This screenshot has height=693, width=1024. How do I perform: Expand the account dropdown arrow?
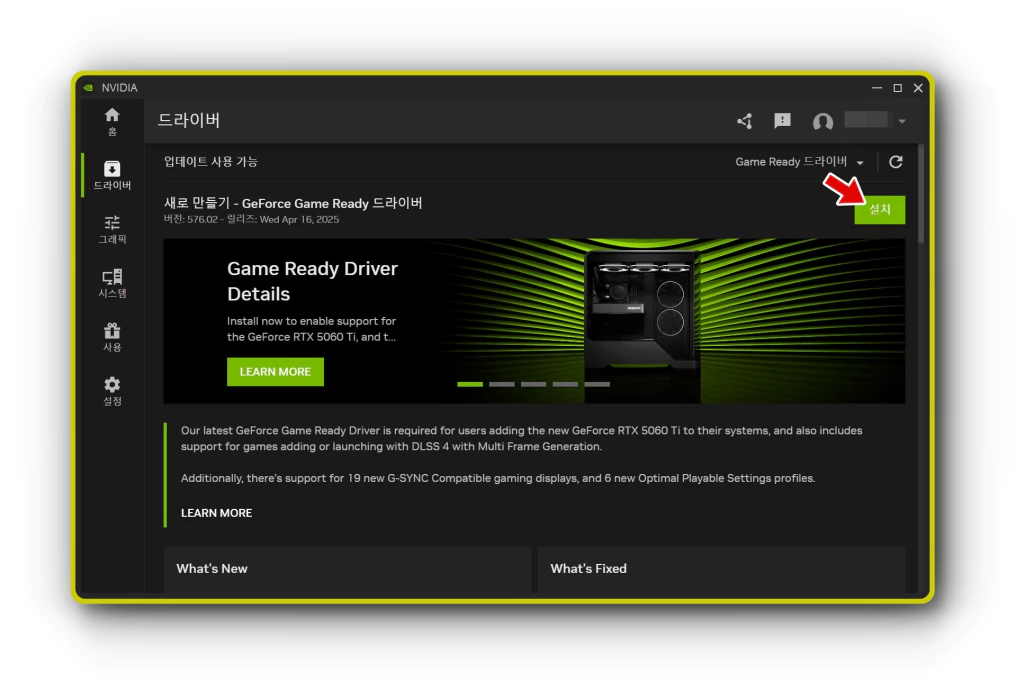pyautogui.click(x=902, y=121)
